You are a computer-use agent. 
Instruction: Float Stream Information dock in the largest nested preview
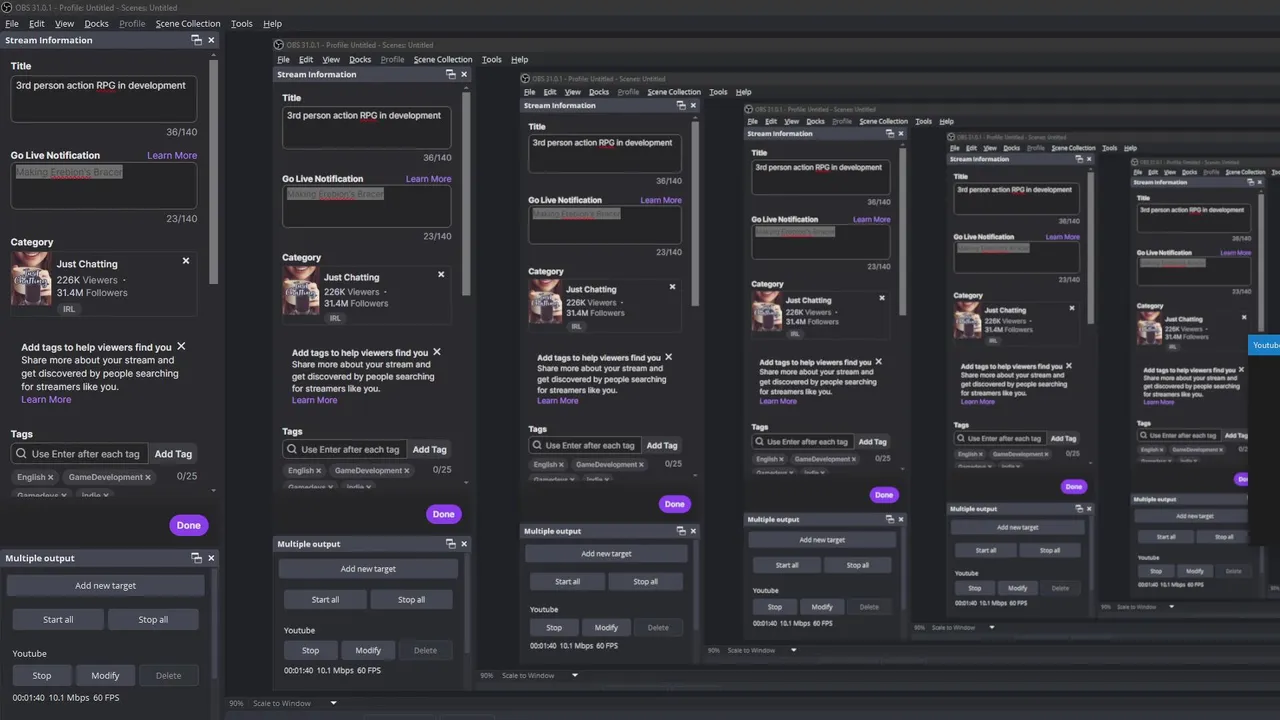pos(450,74)
